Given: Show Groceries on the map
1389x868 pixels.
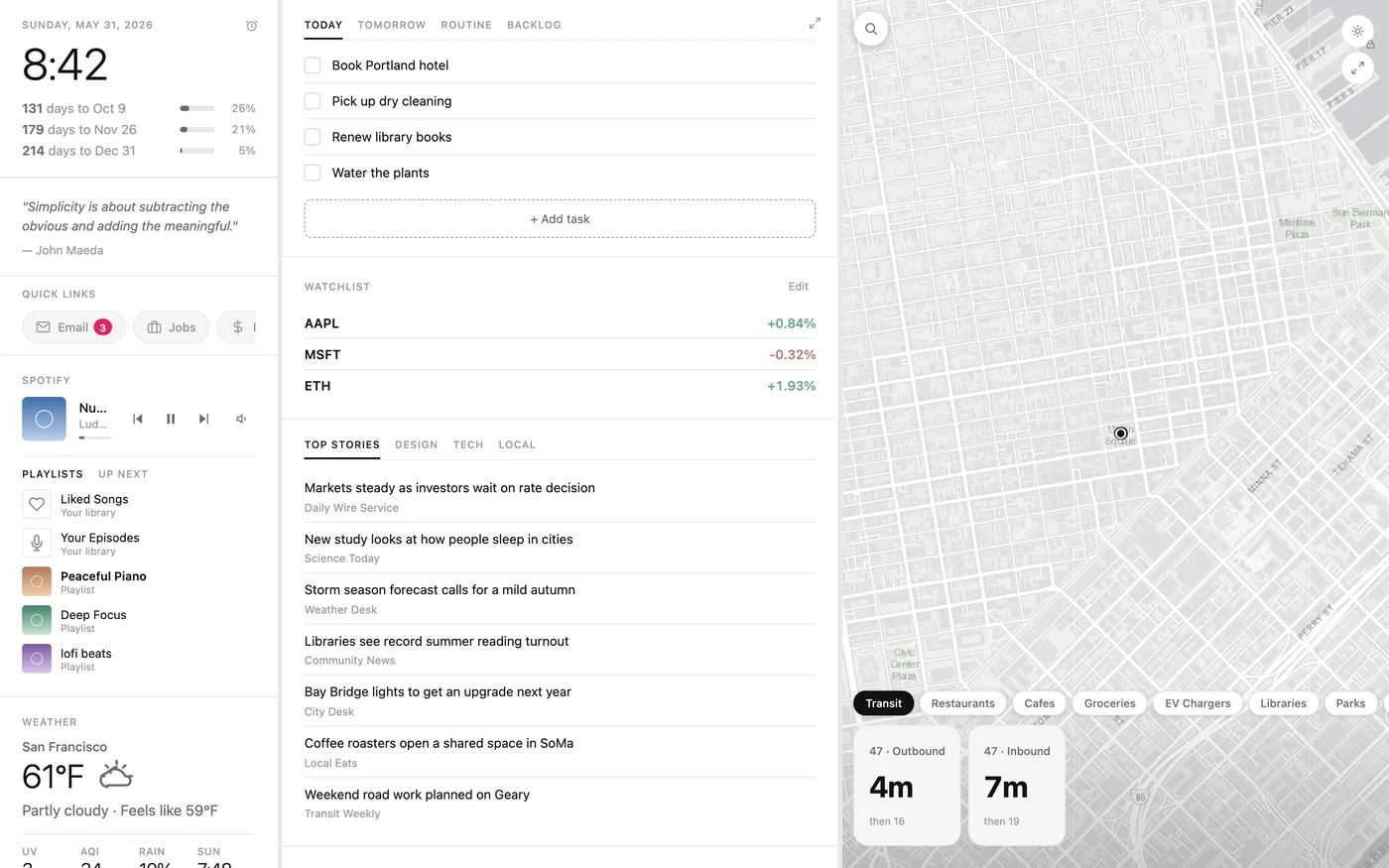Looking at the screenshot, I should point(1110,703).
